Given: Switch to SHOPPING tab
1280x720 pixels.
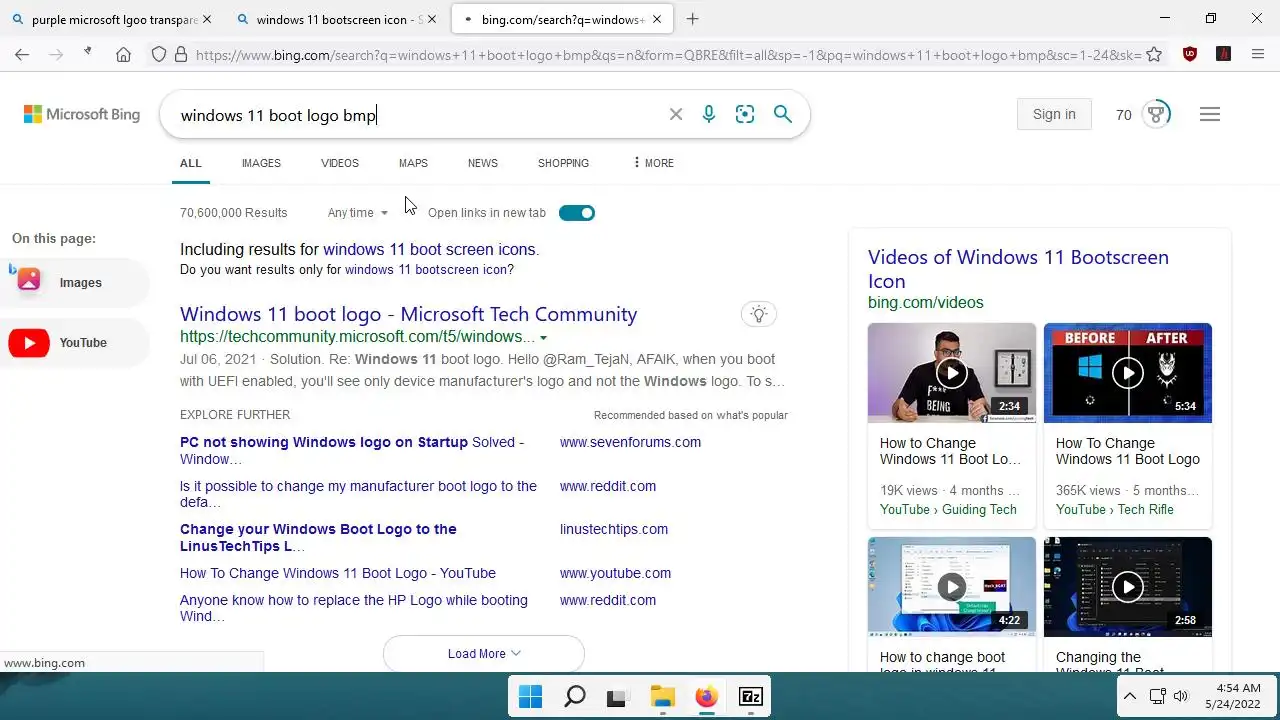Looking at the screenshot, I should [x=563, y=163].
